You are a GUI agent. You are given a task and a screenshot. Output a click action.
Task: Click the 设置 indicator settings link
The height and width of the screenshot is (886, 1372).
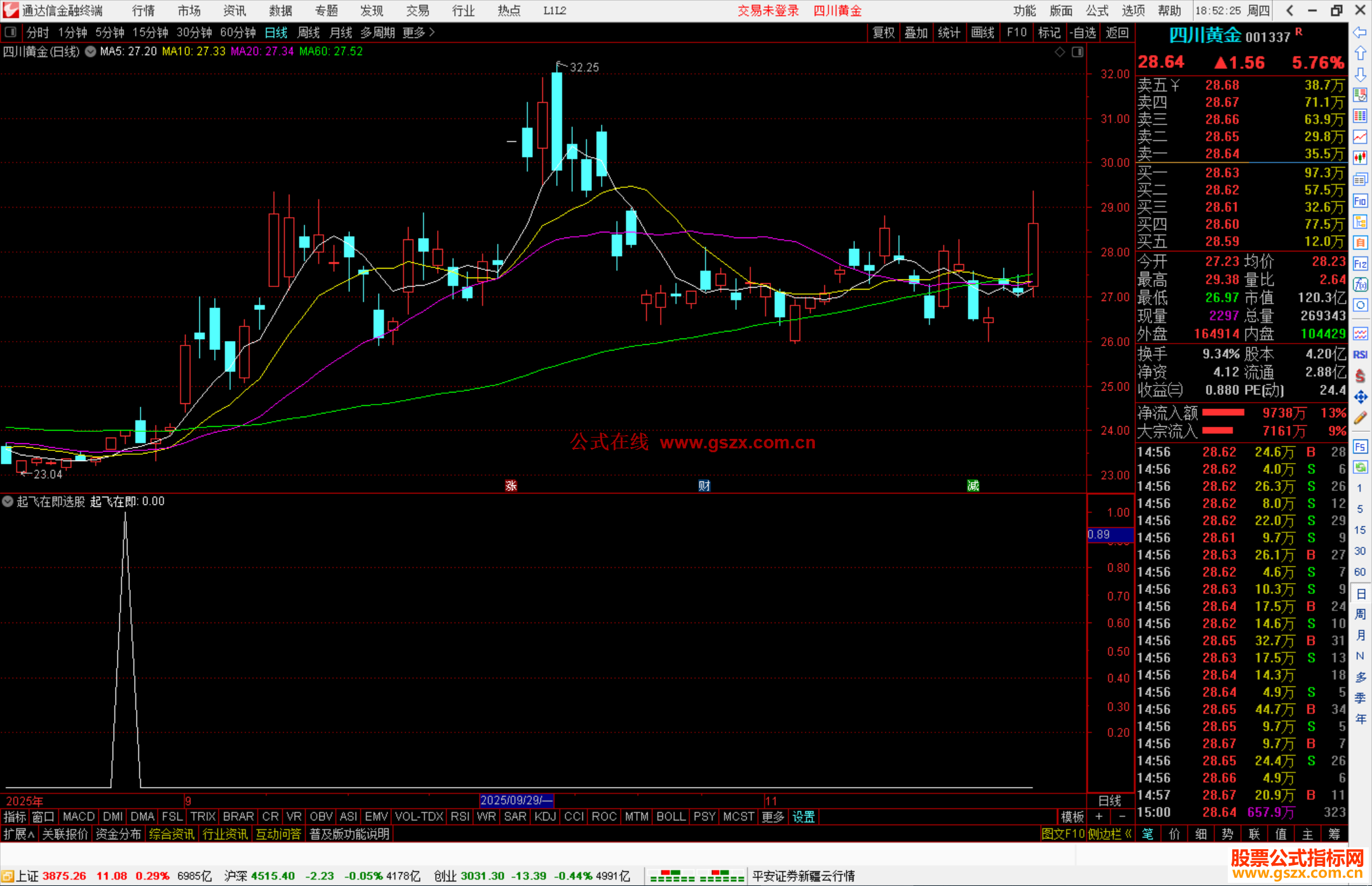(803, 817)
